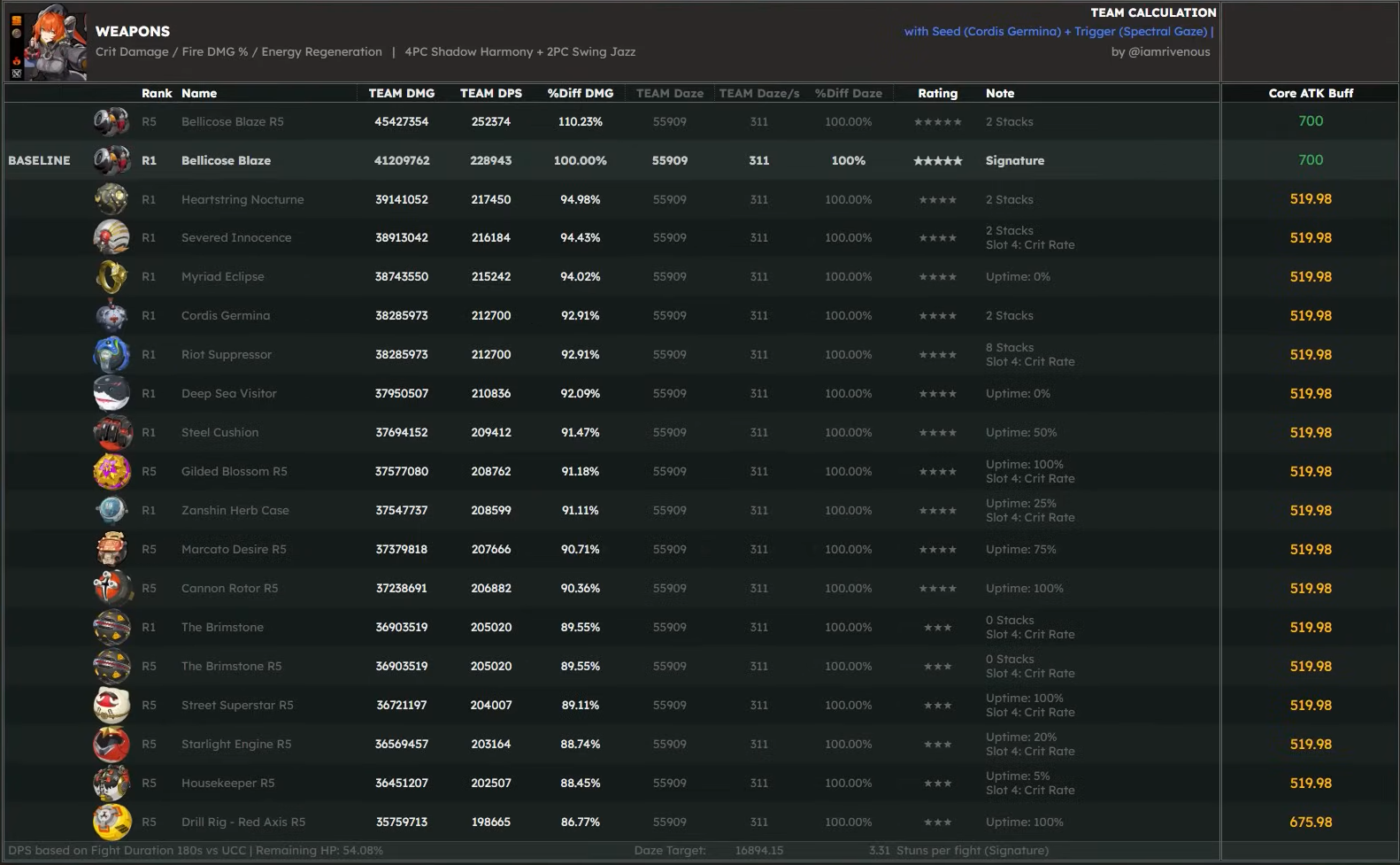Viewport: 1400px width, 865px height.
Task: Click the "Steel Cushion" weapon name
Action: point(220,432)
